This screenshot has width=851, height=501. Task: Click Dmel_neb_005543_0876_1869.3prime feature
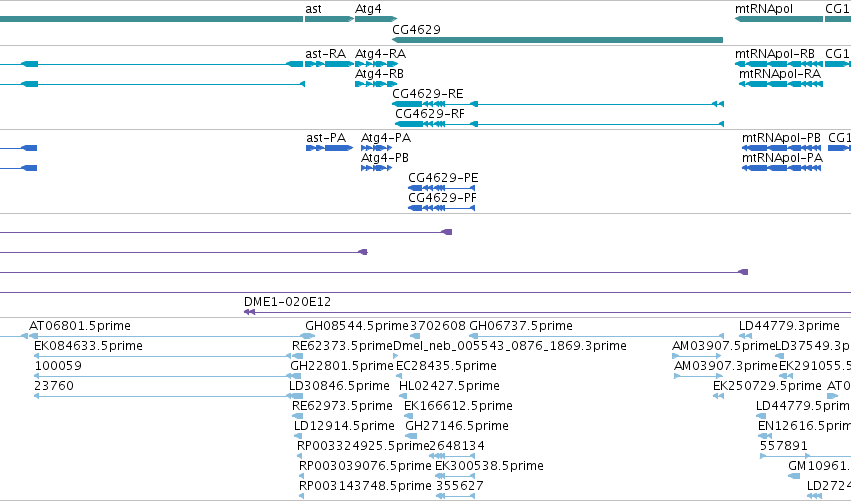click(395, 356)
